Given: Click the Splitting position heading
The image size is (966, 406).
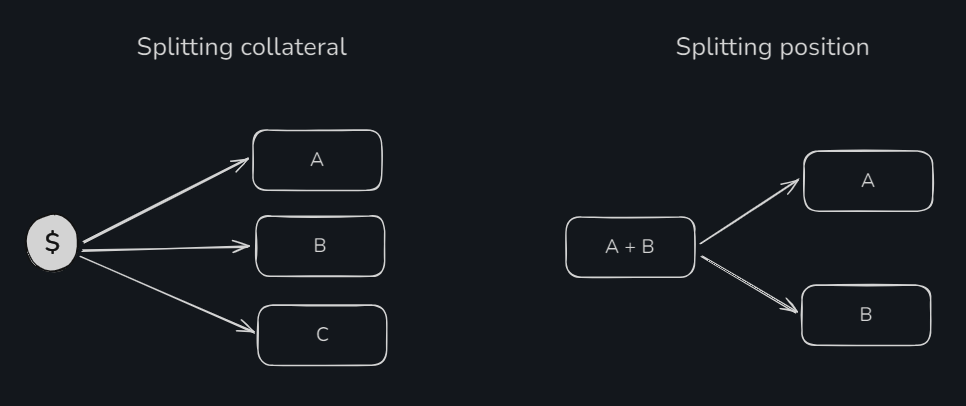Looking at the screenshot, I should pos(772,47).
